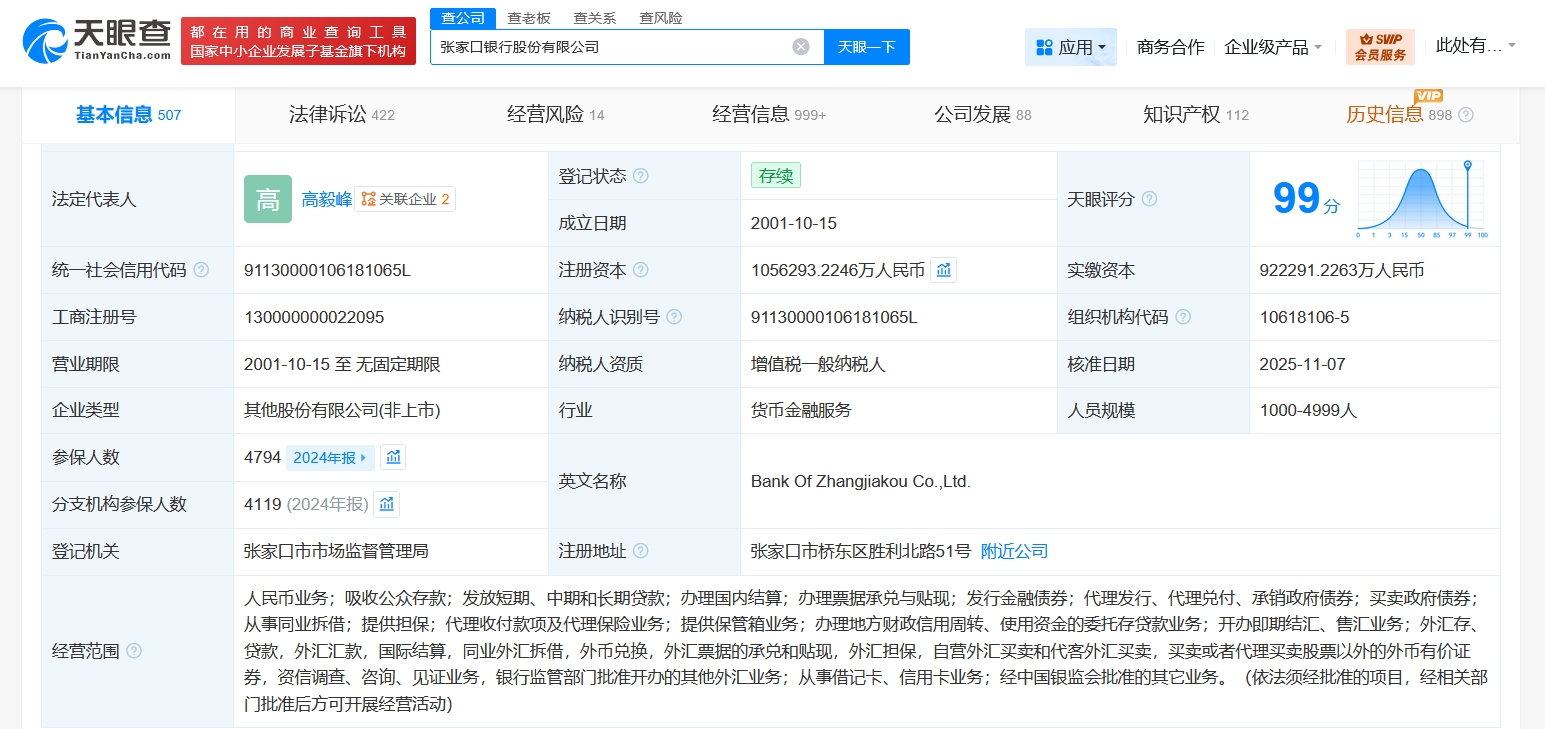This screenshot has width=1545, height=729.
Task: Select the 查老板 search mode
Action: [529, 18]
